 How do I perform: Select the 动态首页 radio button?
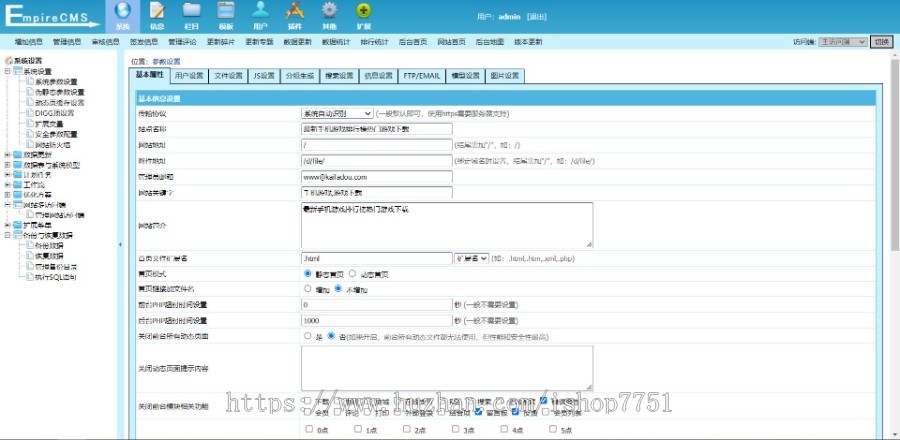352,274
